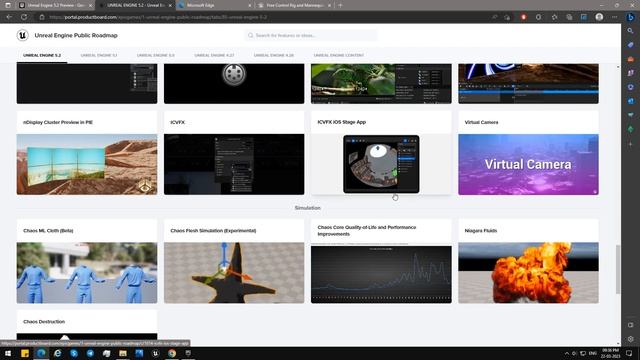Image resolution: width=640 pixels, height=360 pixels.
Task: Open Google Chrome from the taskbar
Action: click(x=172, y=353)
